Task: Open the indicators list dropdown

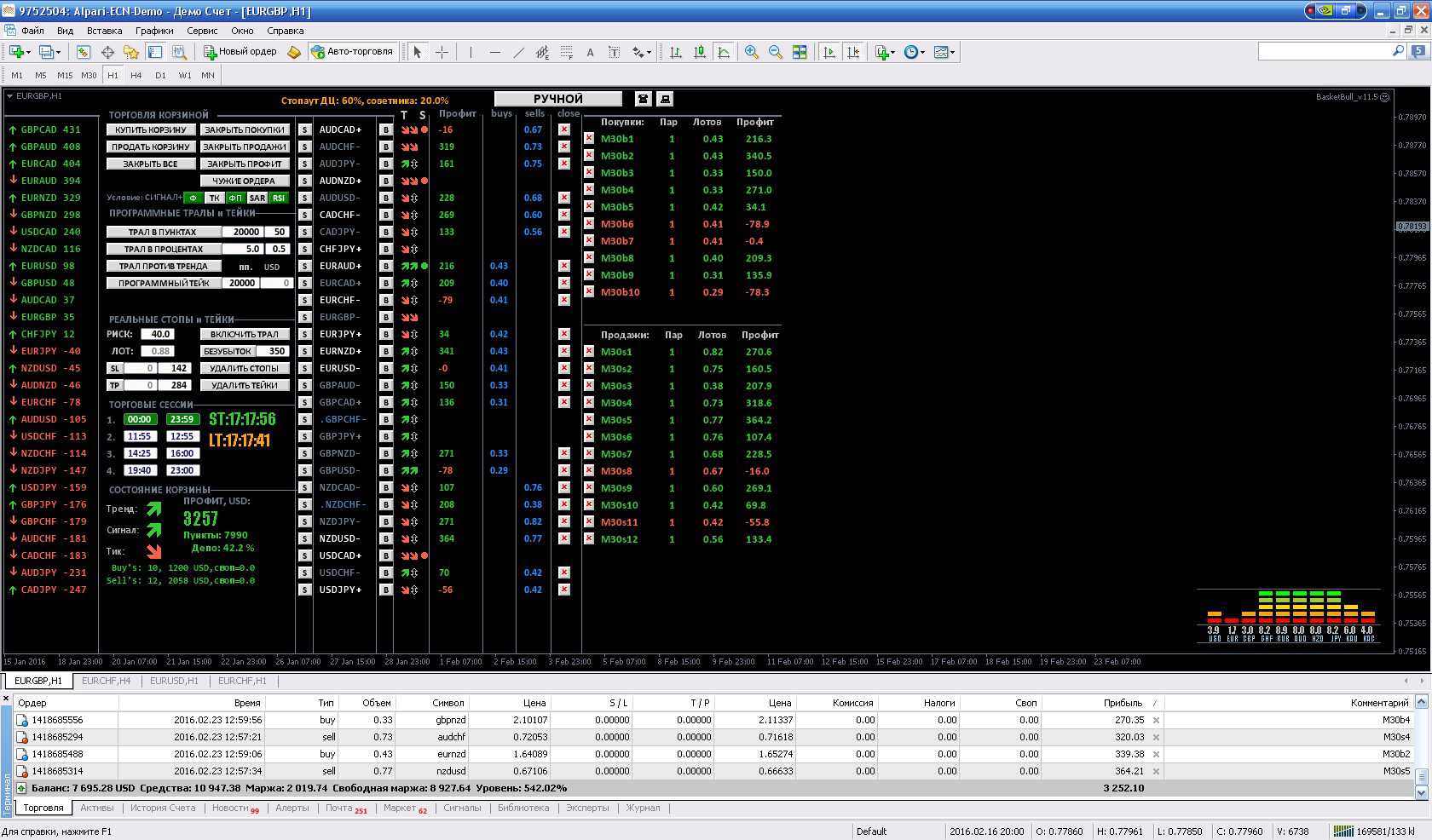Action: click(x=886, y=52)
